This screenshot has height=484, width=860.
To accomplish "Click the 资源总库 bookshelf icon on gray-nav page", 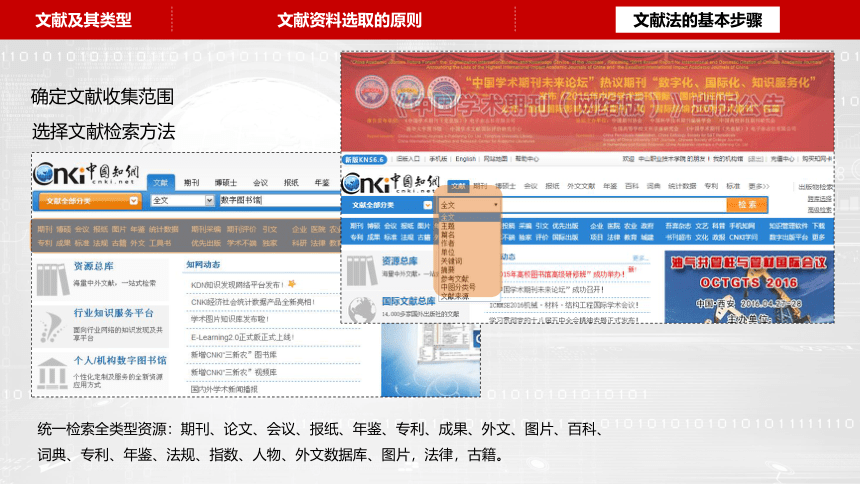I will [x=53, y=280].
